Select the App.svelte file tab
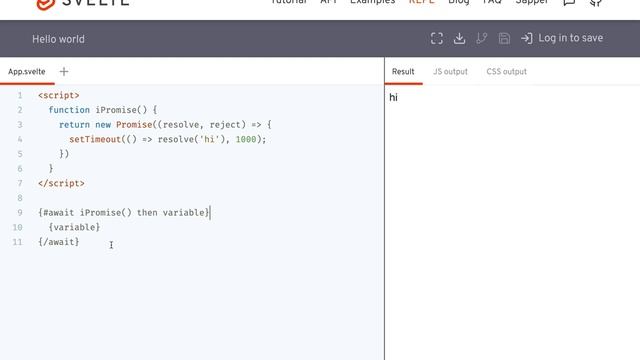640x360 pixels. (27, 72)
